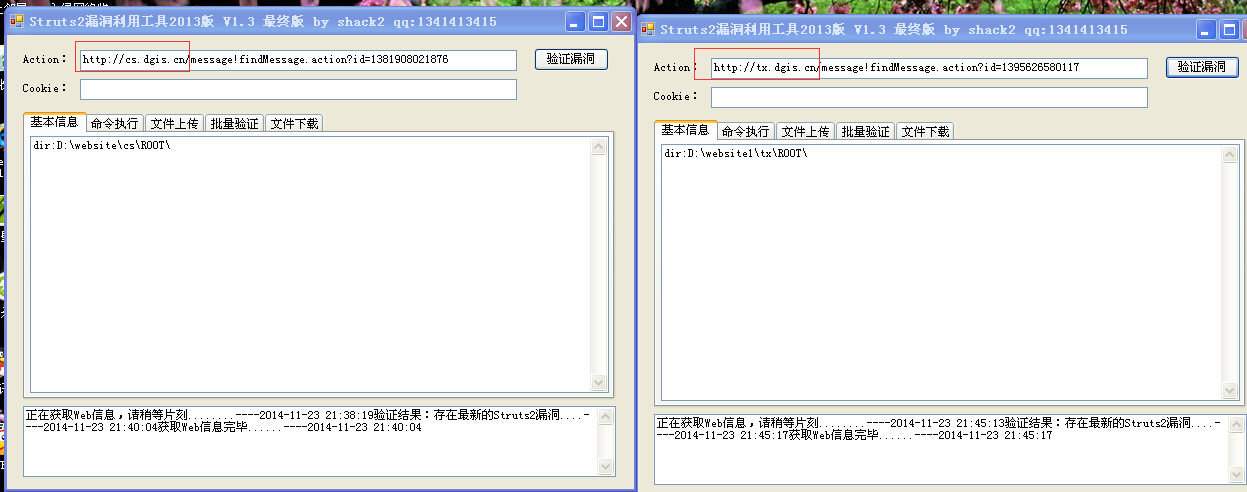
Task: Click the Cookie field in right window
Action: click(929, 97)
